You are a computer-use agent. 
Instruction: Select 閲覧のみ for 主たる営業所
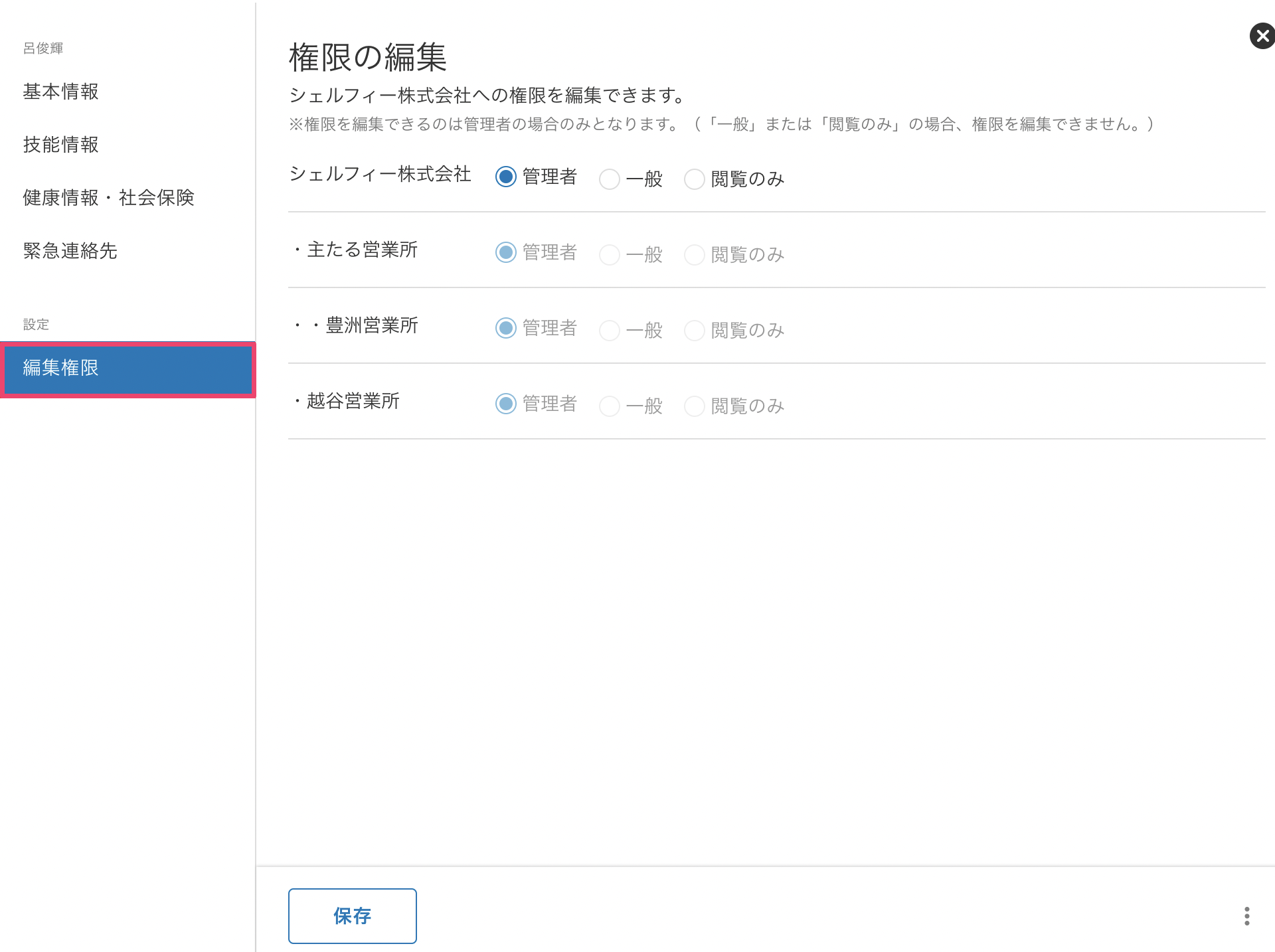(695, 255)
